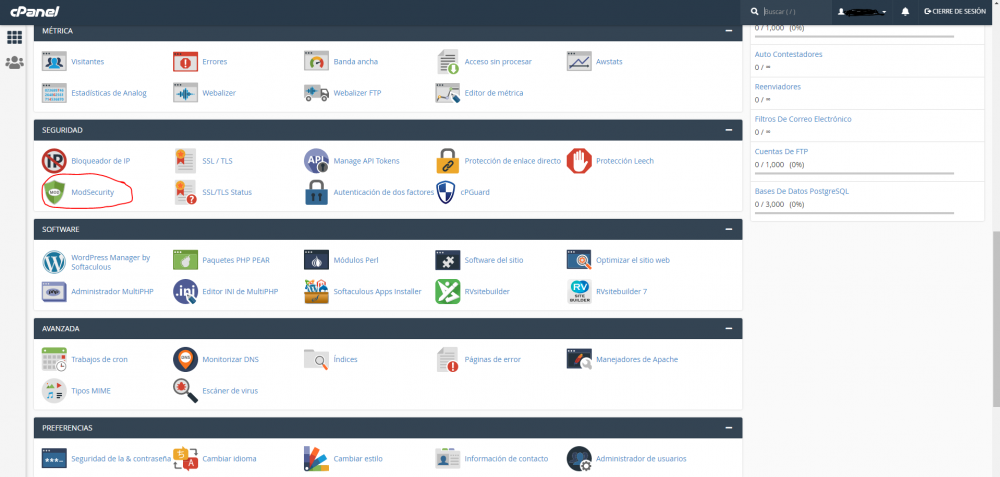Image resolution: width=1000 pixels, height=477 pixels.
Task: Click the page vertical scrollbar
Action: pos(996,319)
